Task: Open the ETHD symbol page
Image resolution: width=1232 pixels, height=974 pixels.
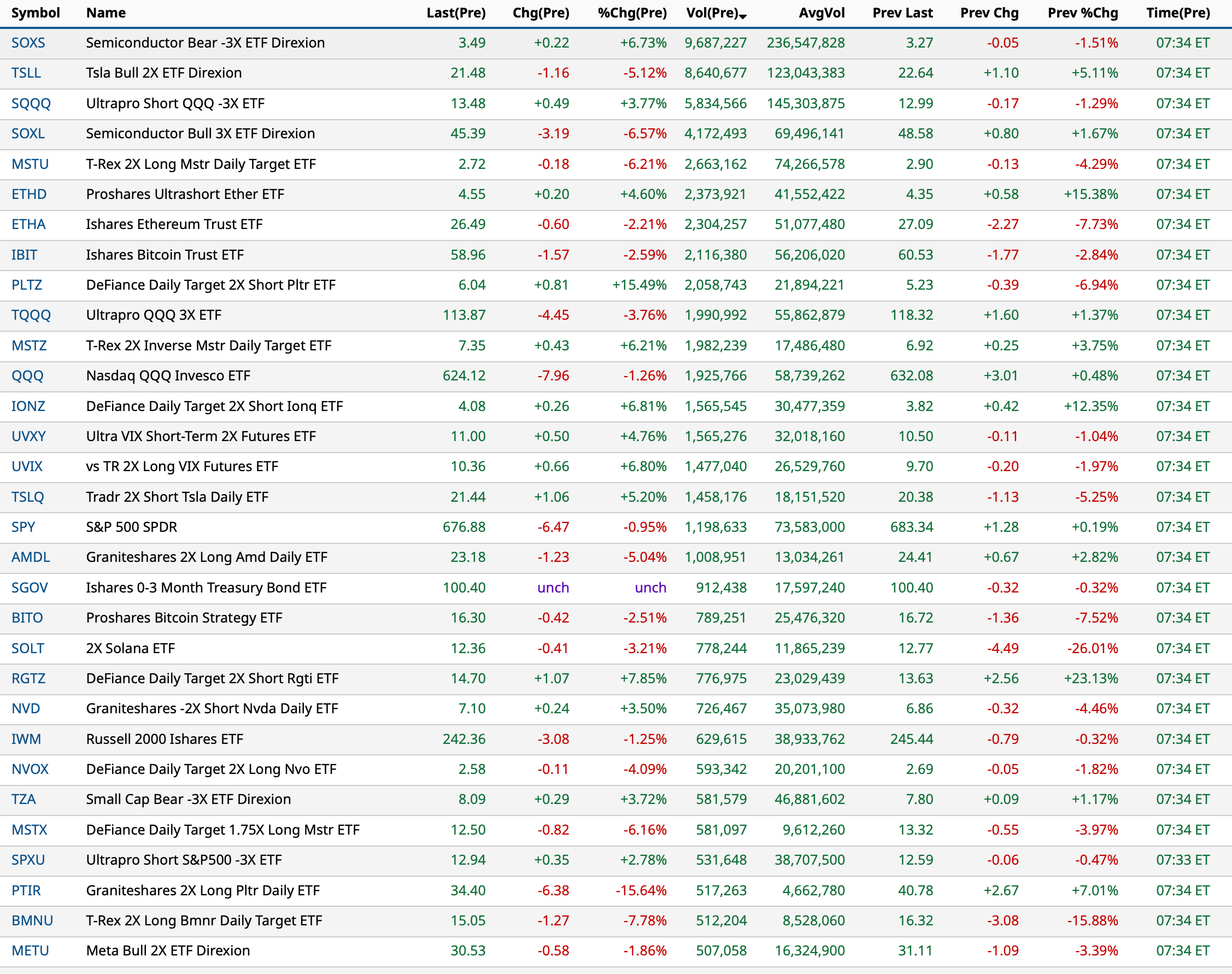Action: coord(29,194)
